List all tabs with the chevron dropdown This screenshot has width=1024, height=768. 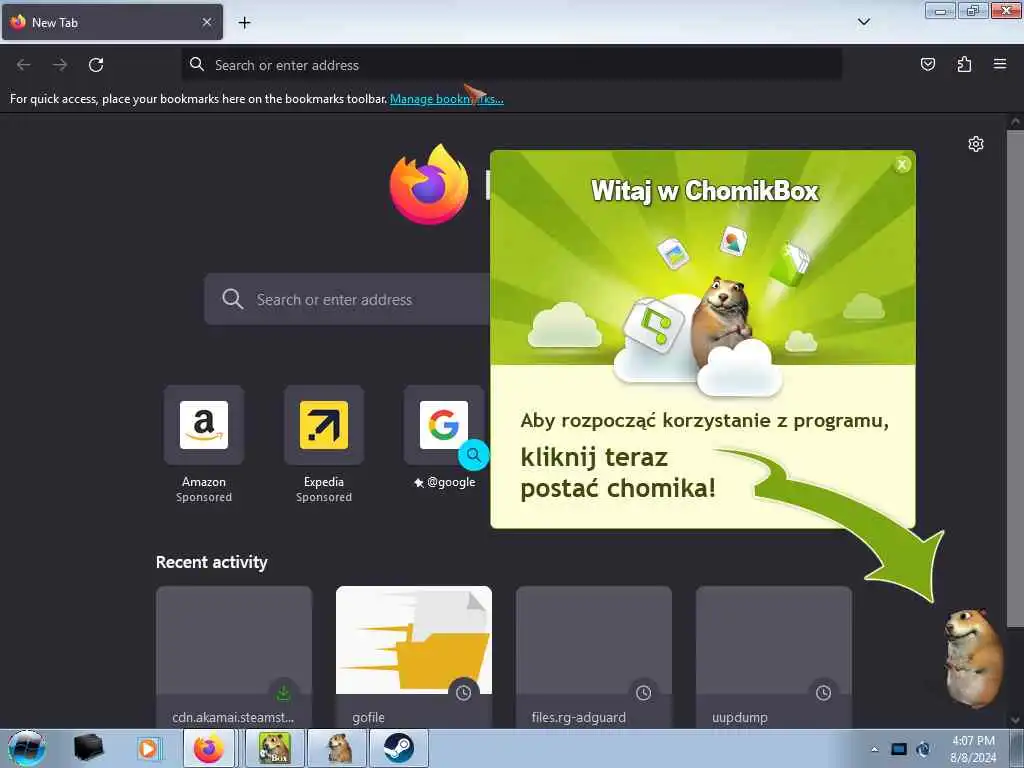click(863, 22)
